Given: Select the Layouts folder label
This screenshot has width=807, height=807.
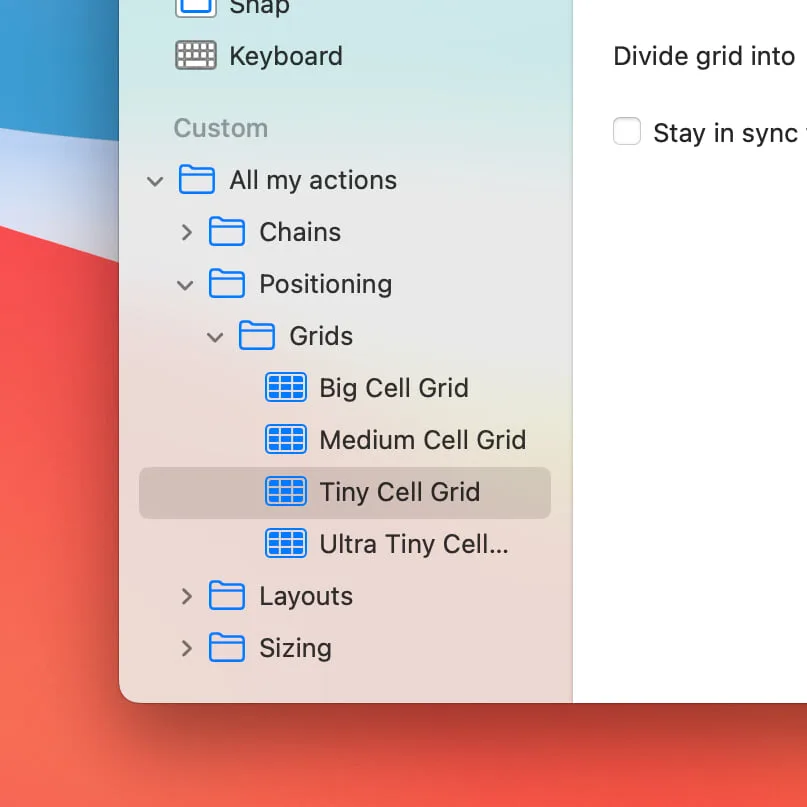Looking at the screenshot, I should click(306, 597).
